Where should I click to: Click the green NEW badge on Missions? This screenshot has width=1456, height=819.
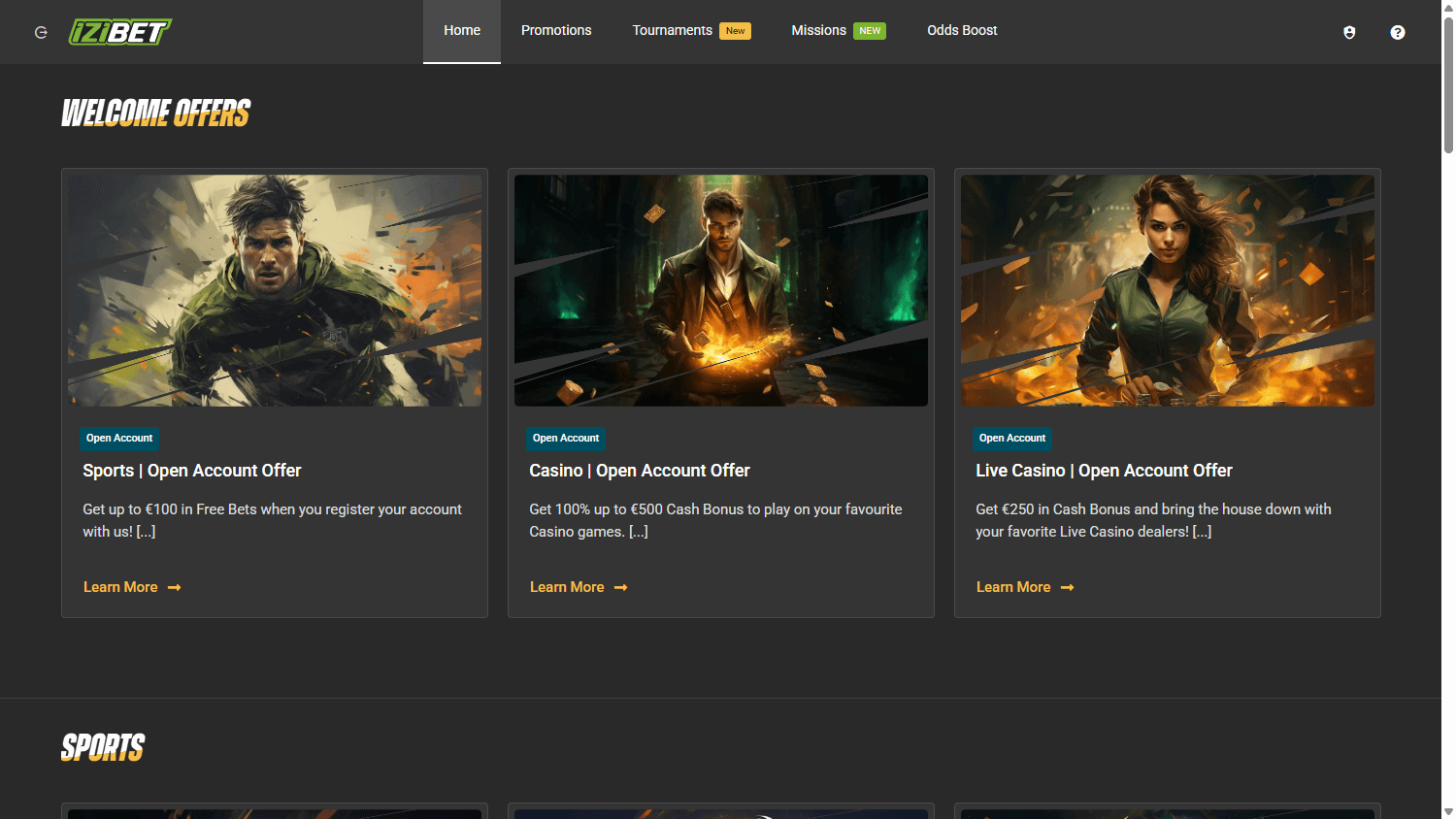click(870, 31)
